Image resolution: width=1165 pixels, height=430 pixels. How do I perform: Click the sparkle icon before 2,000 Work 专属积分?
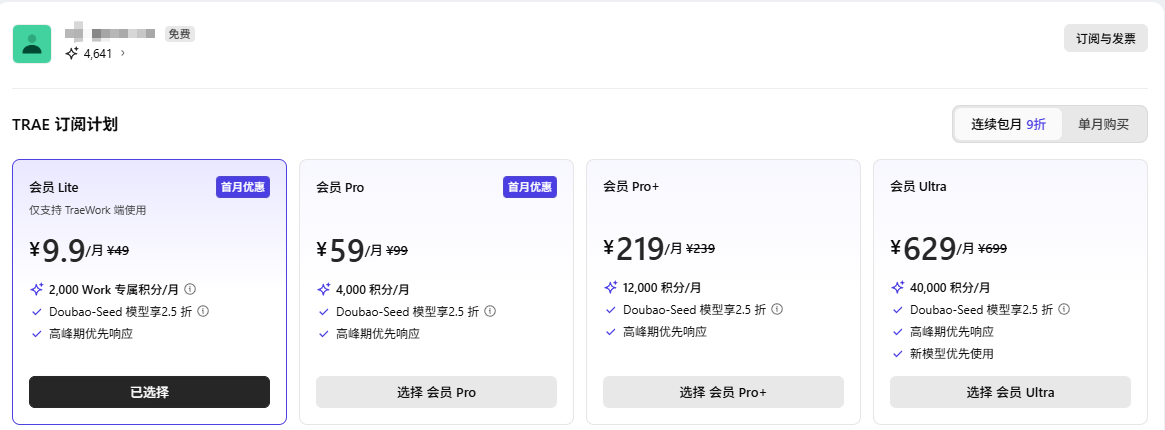click(x=36, y=289)
